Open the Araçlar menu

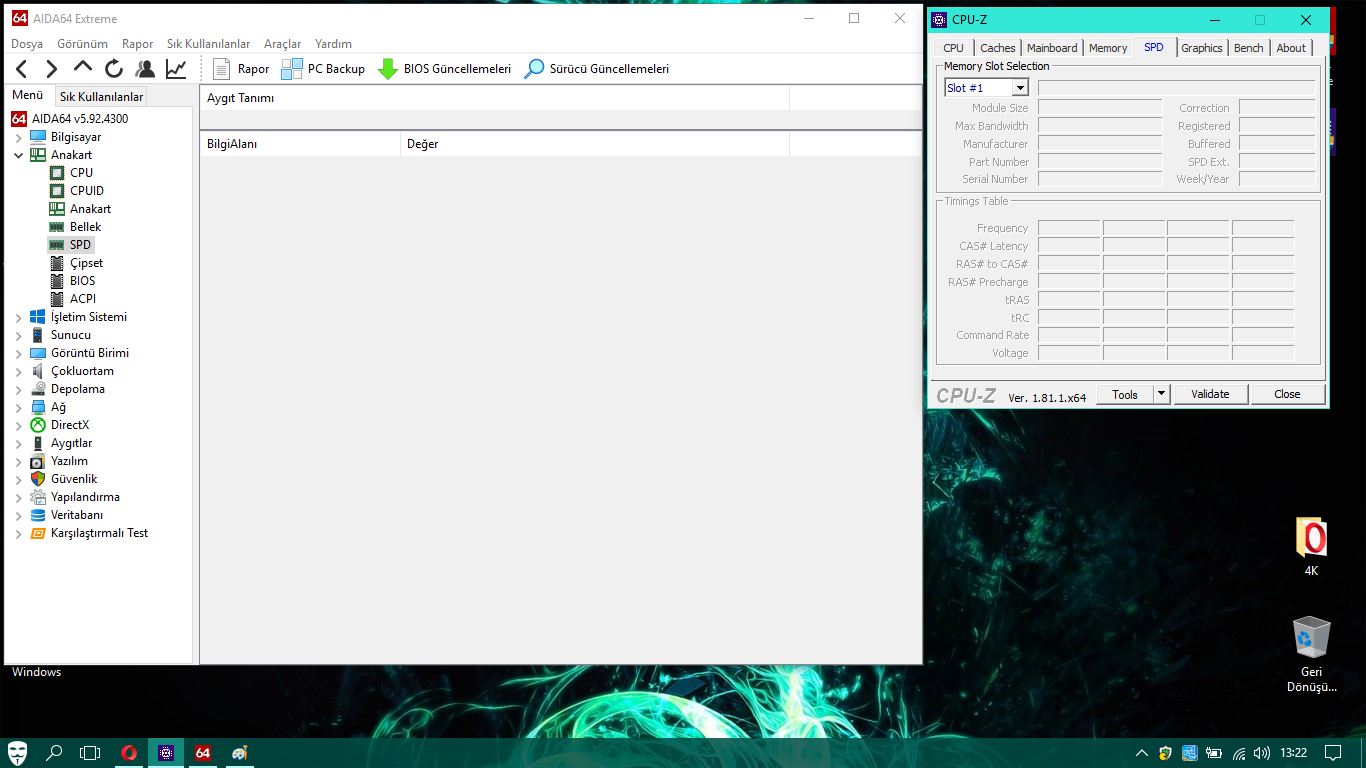tap(282, 44)
